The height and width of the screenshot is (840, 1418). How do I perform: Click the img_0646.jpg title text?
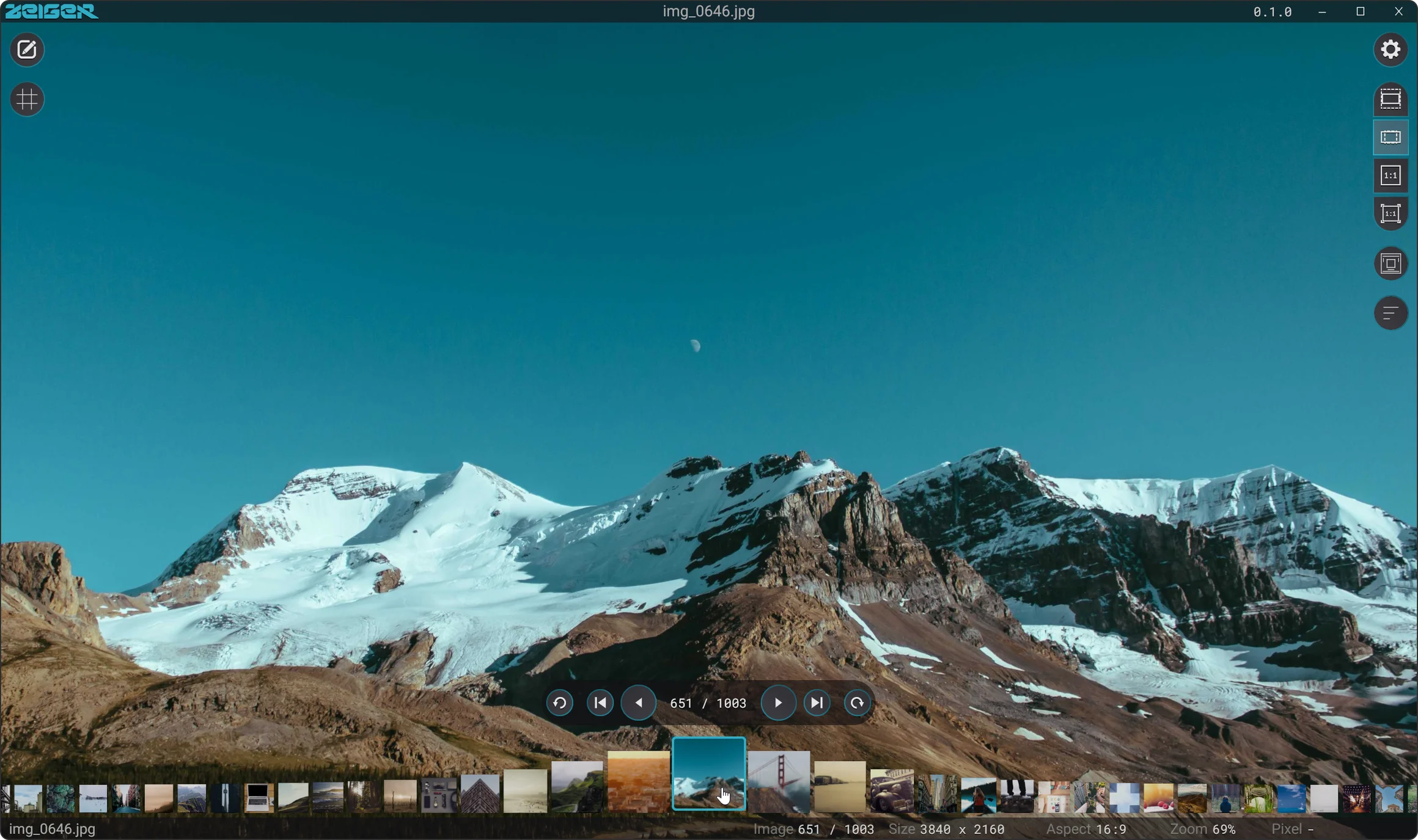(709, 11)
